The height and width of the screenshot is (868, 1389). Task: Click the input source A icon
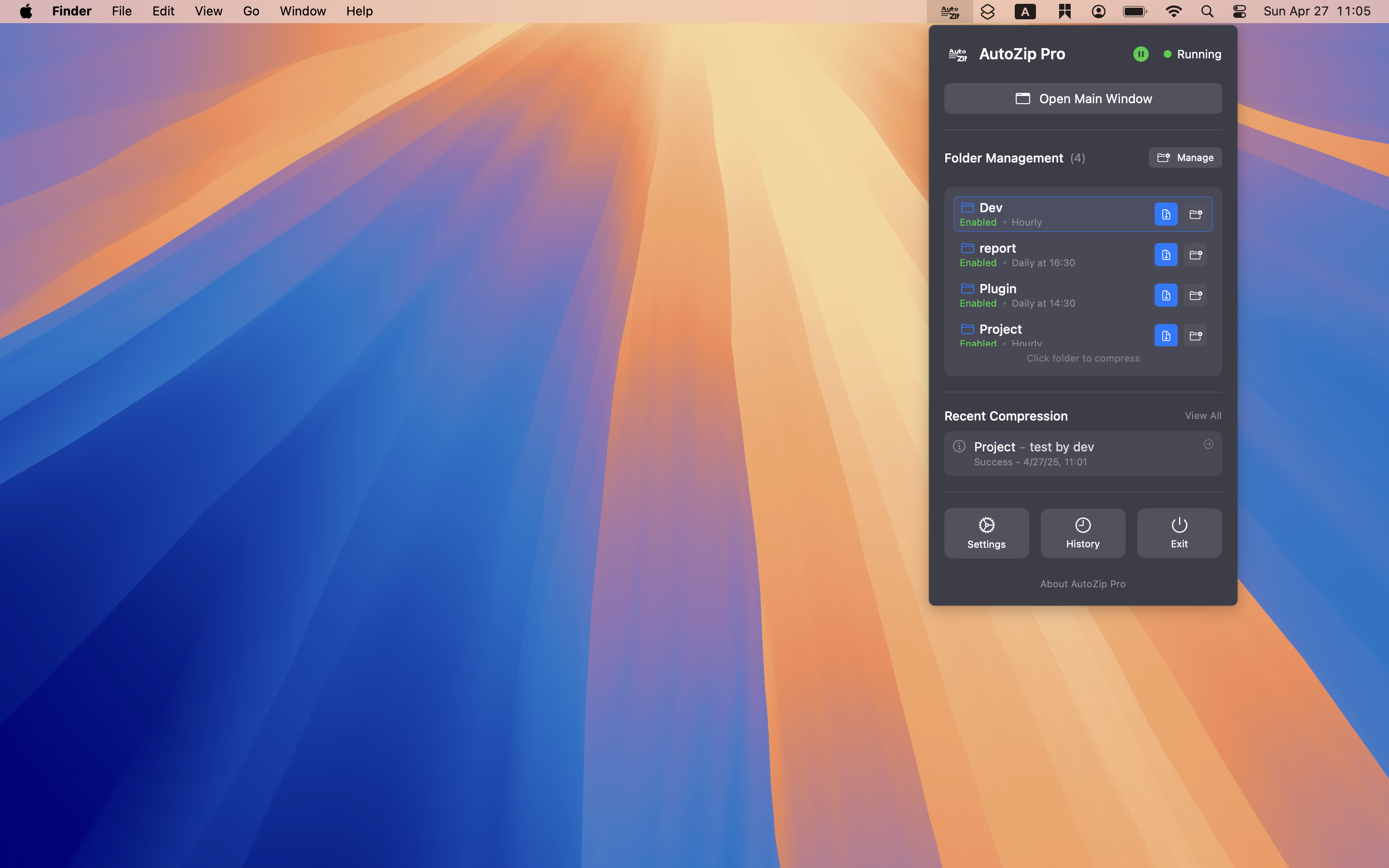1024,12
